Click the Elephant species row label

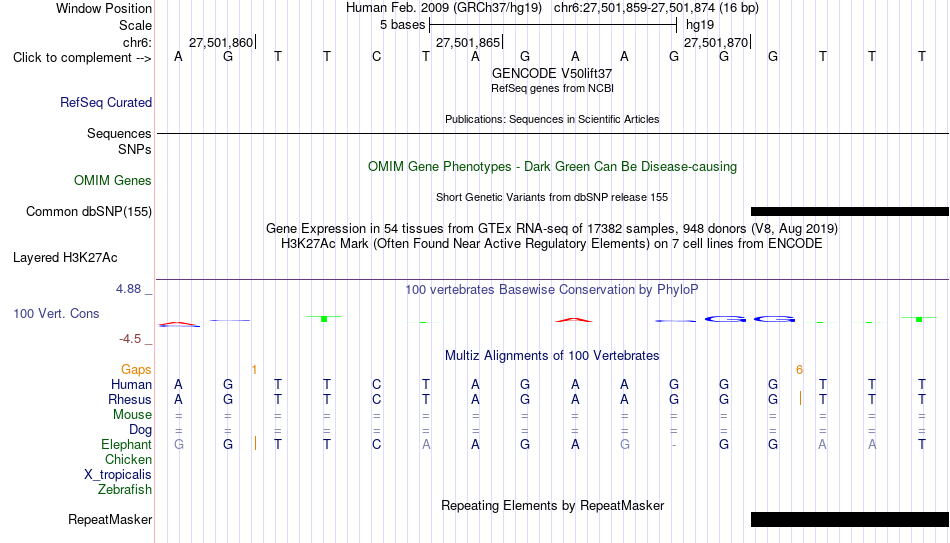click(x=126, y=445)
